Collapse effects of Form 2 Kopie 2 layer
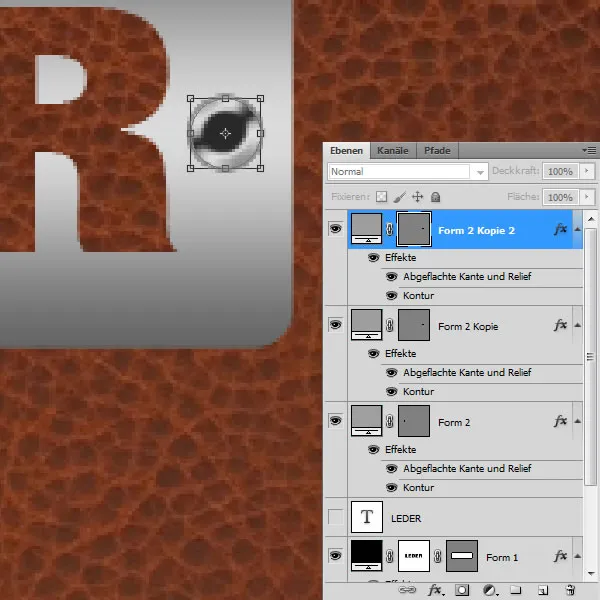600x600 pixels. click(x=577, y=229)
